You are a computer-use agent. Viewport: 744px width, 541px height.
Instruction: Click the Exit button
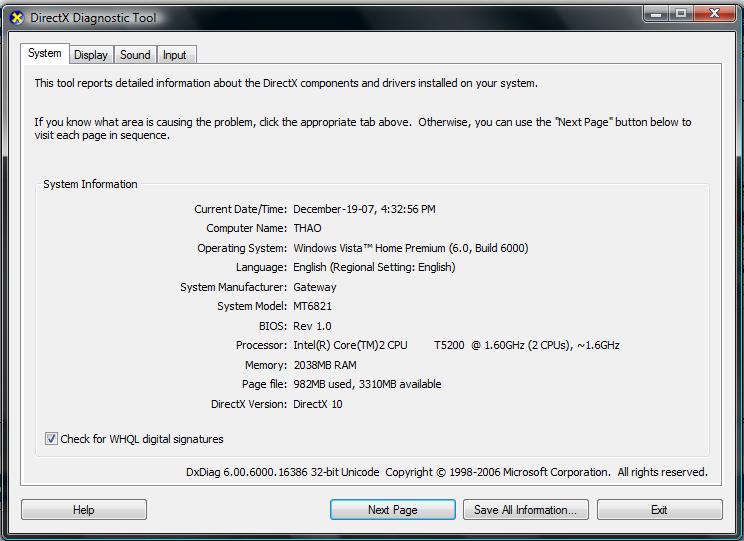[x=660, y=510]
